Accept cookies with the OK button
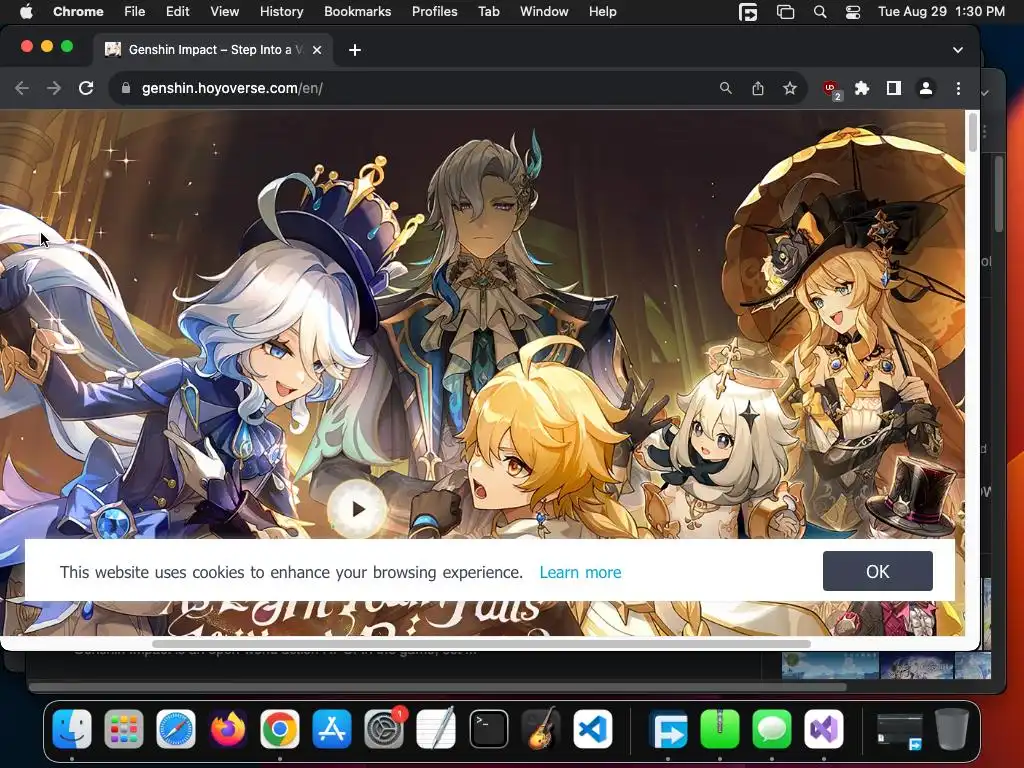This screenshot has width=1024, height=768. tap(877, 571)
